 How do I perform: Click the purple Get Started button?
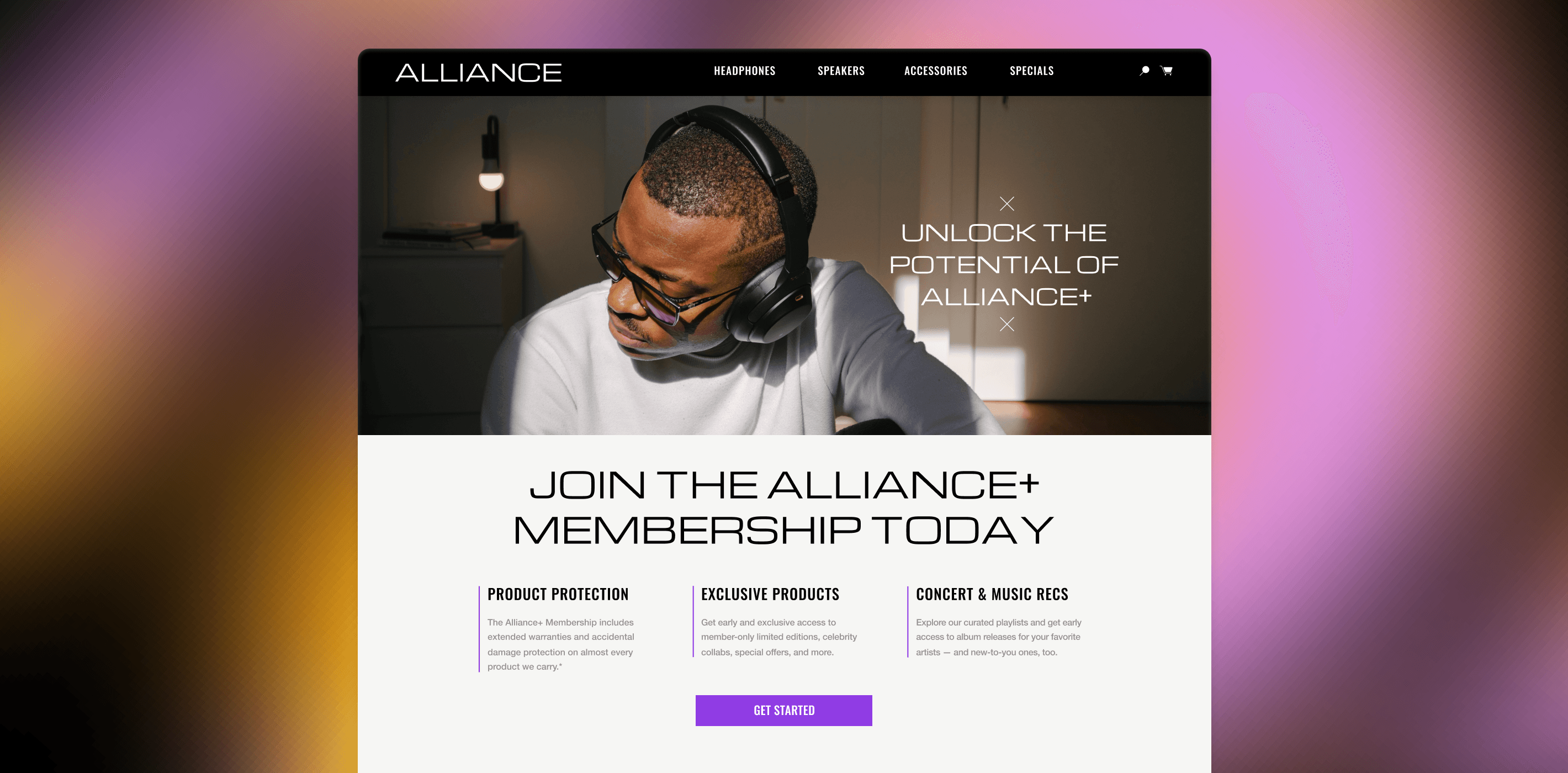pos(783,710)
